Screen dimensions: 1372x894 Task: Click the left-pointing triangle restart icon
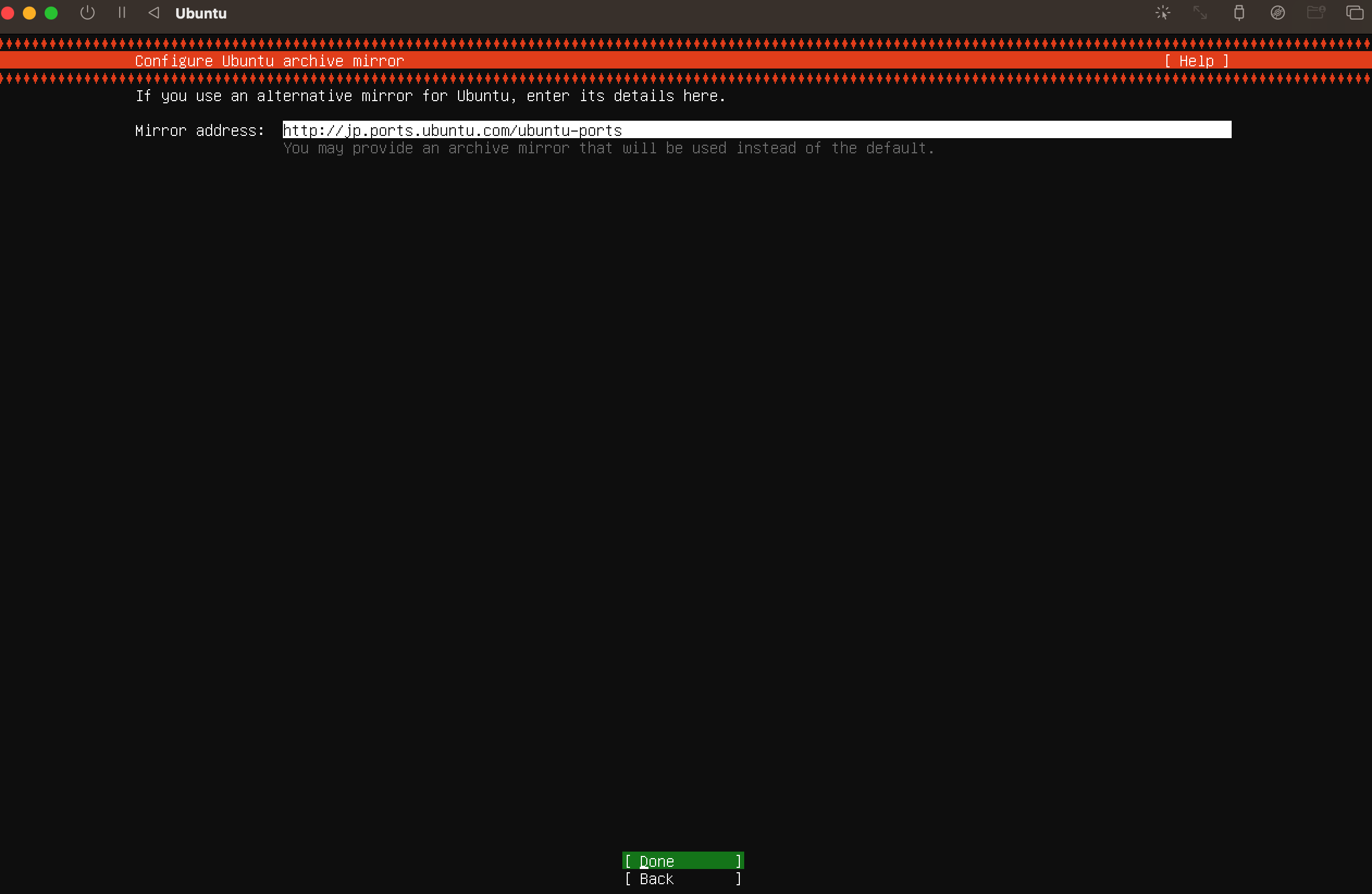[153, 13]
